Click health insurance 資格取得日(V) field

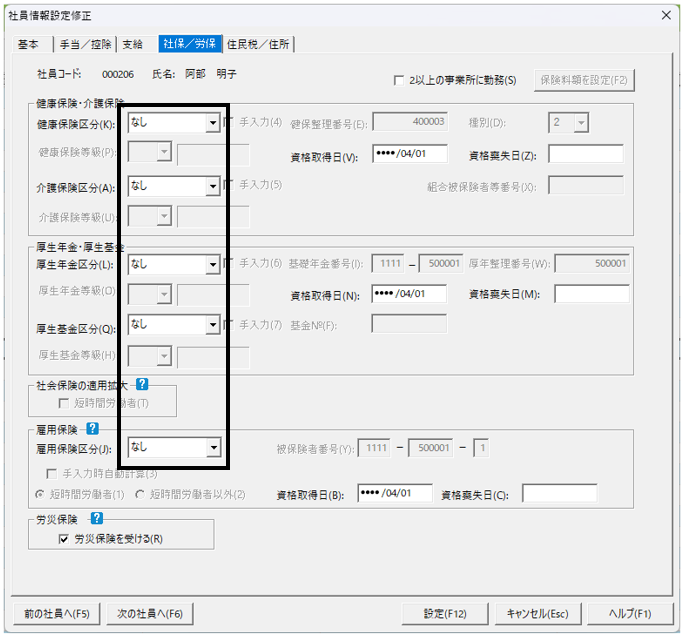pyautogui.click(x=410, y=154)
